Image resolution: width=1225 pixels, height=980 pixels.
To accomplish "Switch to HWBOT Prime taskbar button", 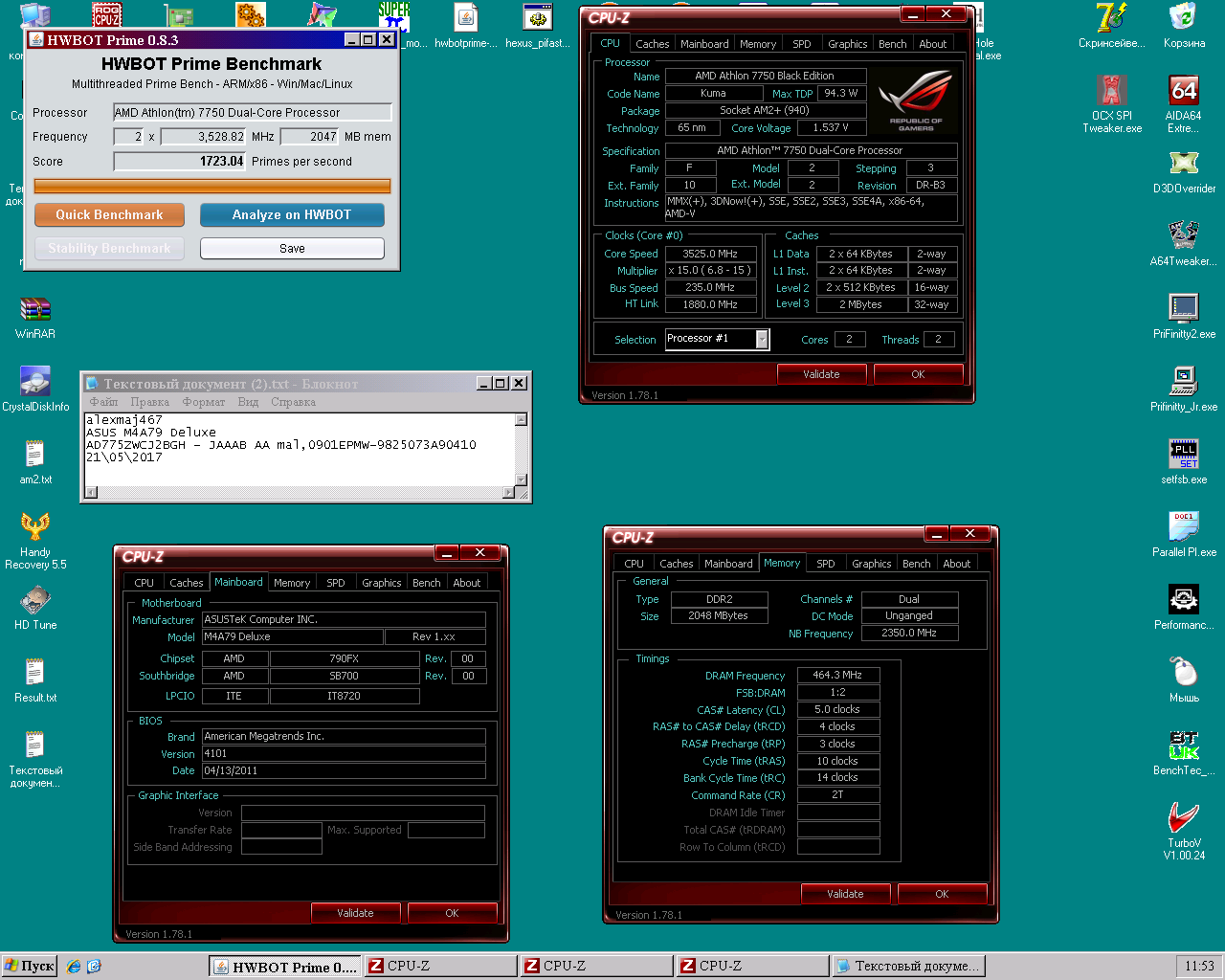I will point(285,967).
